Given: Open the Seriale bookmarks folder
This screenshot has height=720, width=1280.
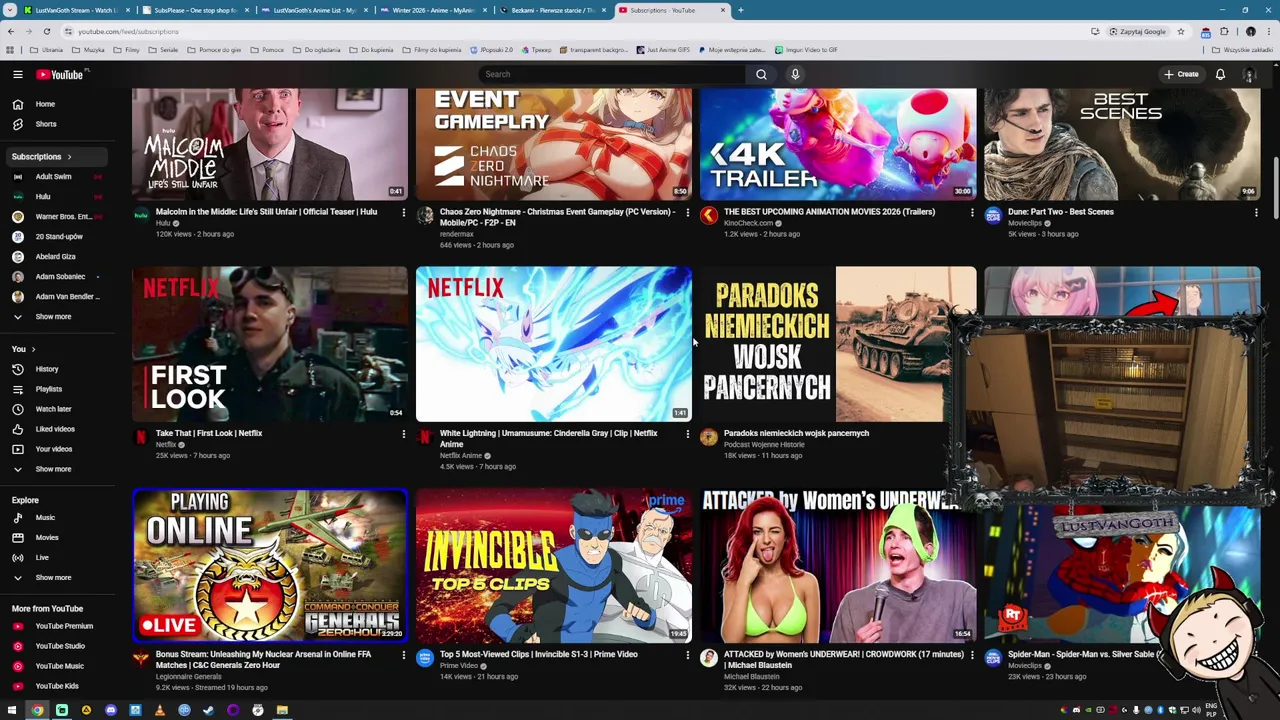Looking at the screenshot, I should [164, 49].
